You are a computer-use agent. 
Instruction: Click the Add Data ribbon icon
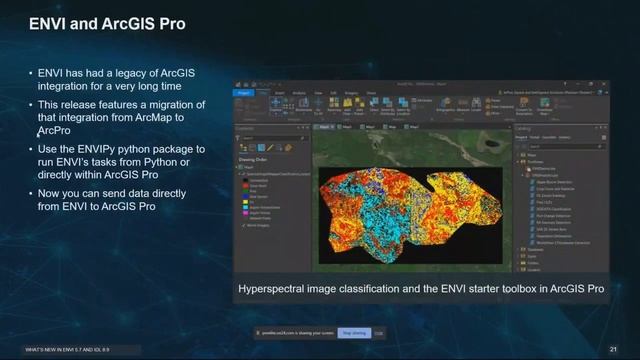(347, 105)
